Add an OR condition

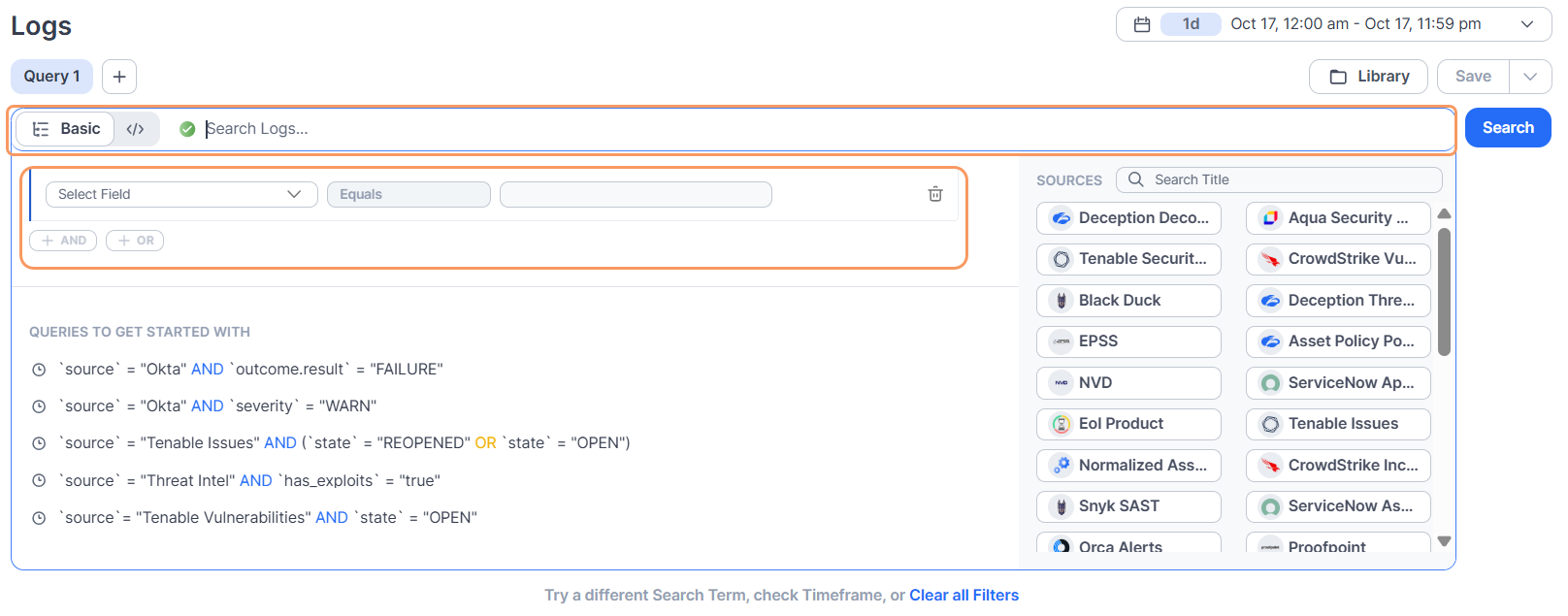[x=135, y=241]
